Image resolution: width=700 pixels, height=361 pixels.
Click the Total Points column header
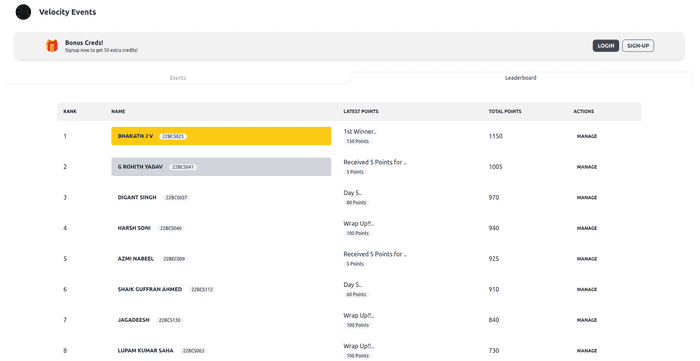[x=504, y=111]
